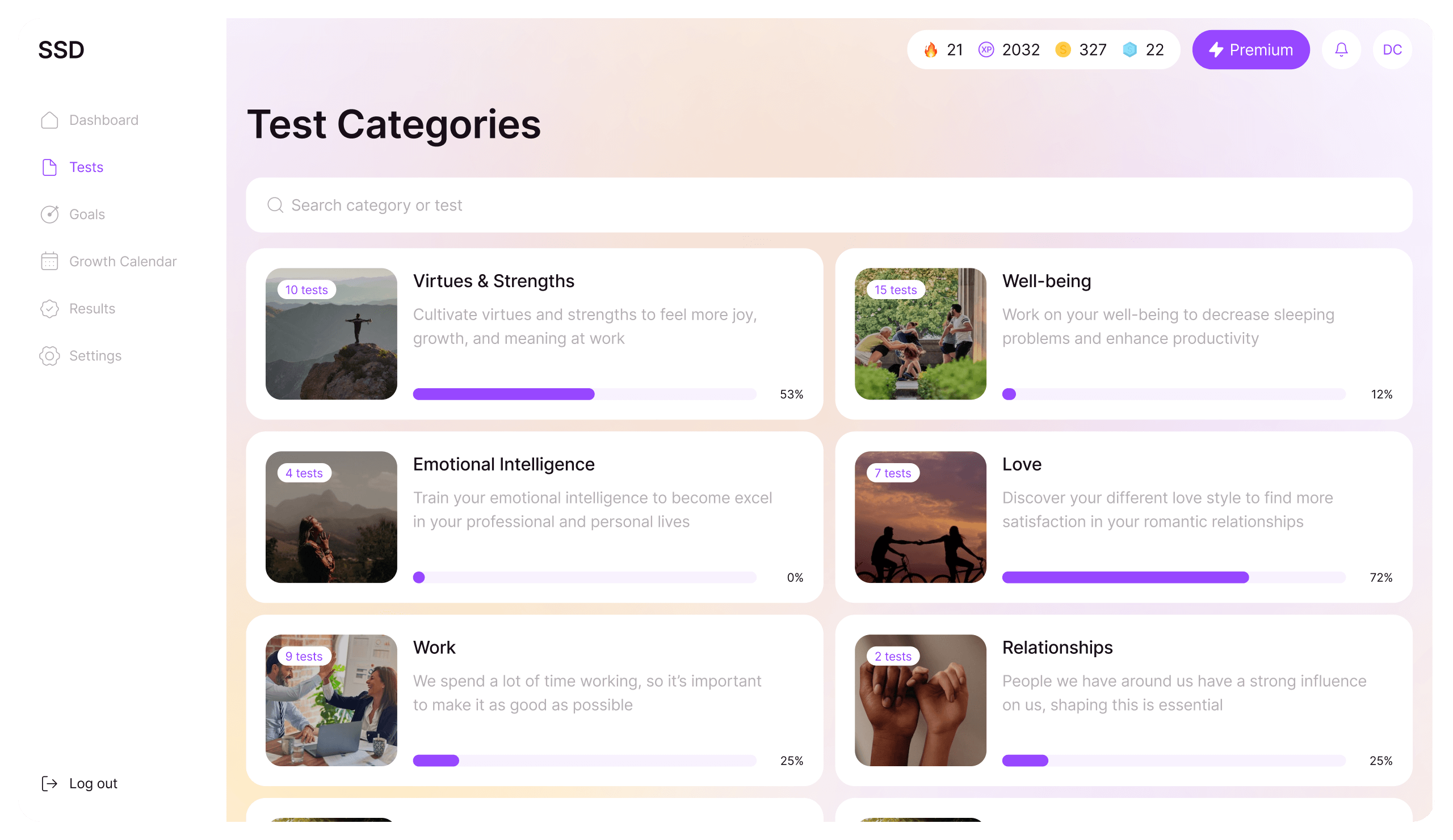Viewport: 1453px width, 840px height.
Task: Click the blue gem icon
Action: (x=1129, y=50)
